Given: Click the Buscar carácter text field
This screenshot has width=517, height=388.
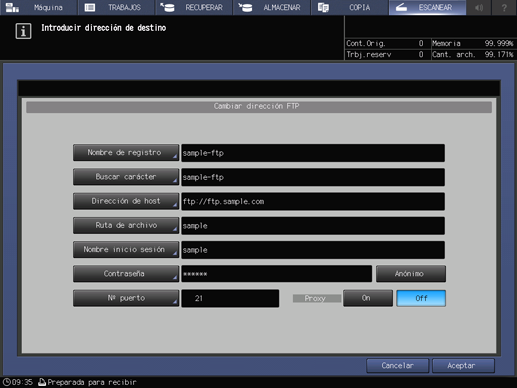Looking at the screenshot, I should [313, 177].
